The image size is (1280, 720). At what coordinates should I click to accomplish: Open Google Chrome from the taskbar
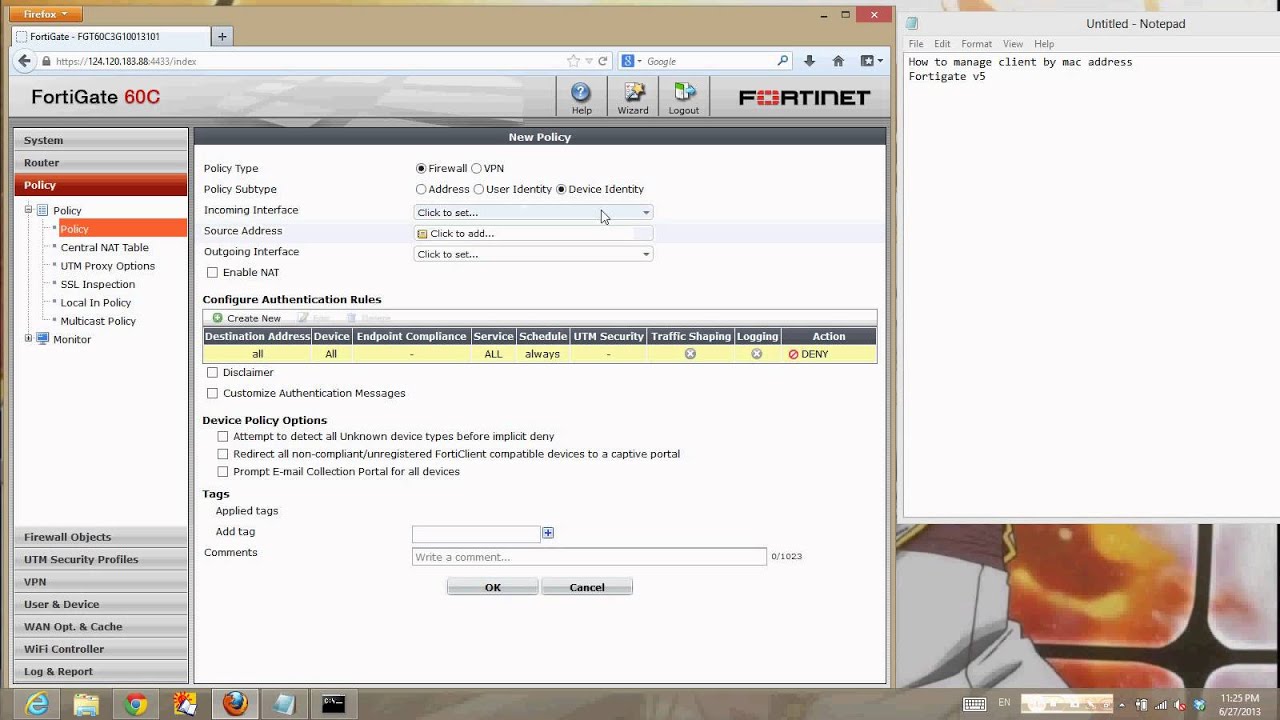click(136, 704)
